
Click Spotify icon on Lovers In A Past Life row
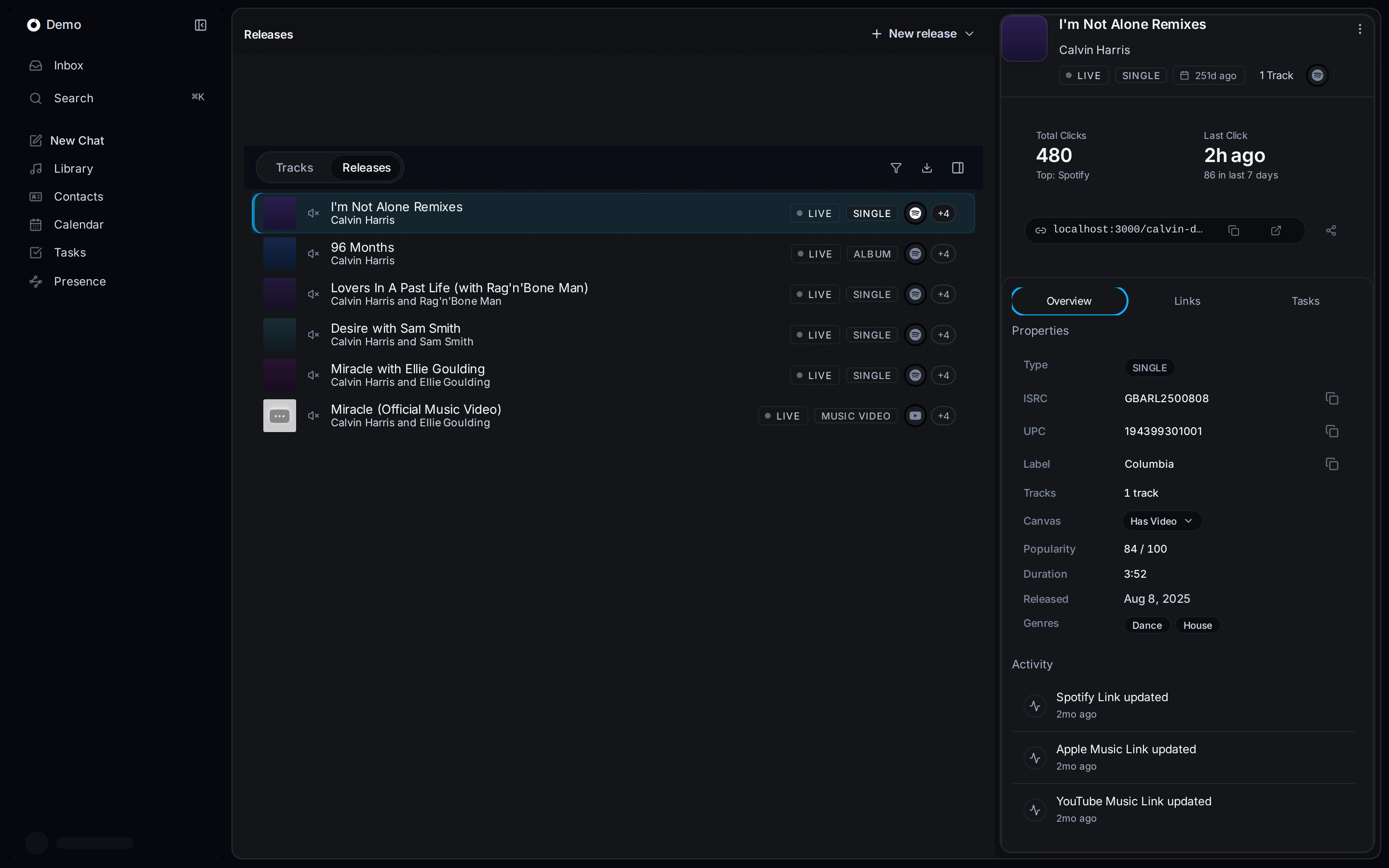pos(915,295)
